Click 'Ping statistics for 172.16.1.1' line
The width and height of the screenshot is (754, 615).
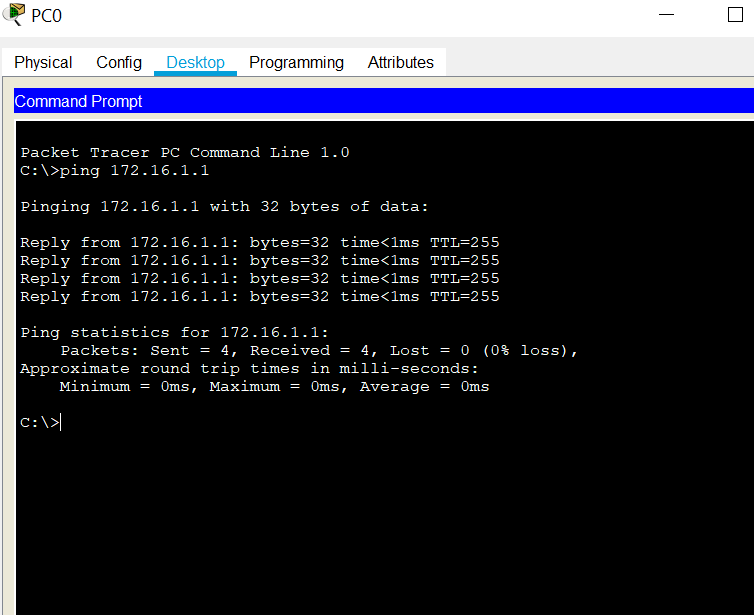[174, 333]
